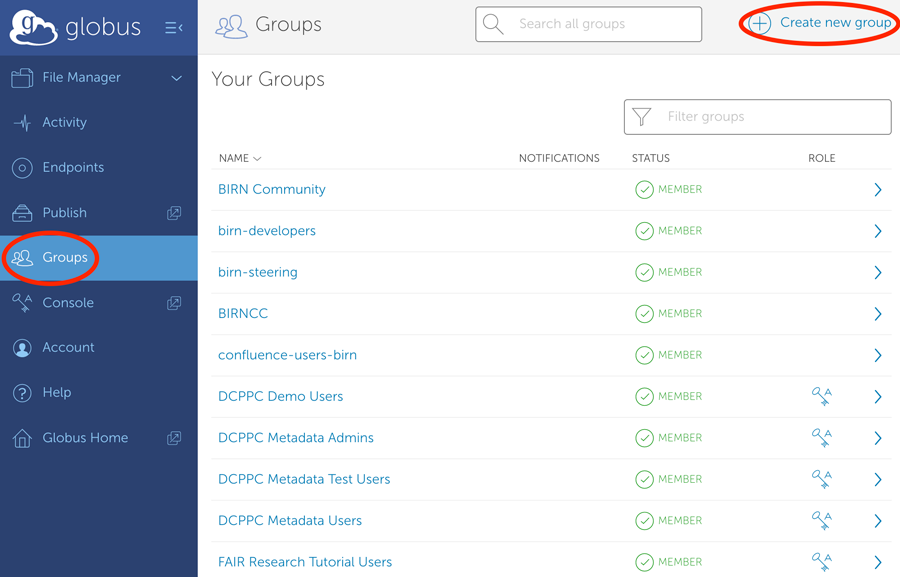Screen dimensions: 900x577
Task: Sort by NAME column arrow
Action: coord(257,159)
